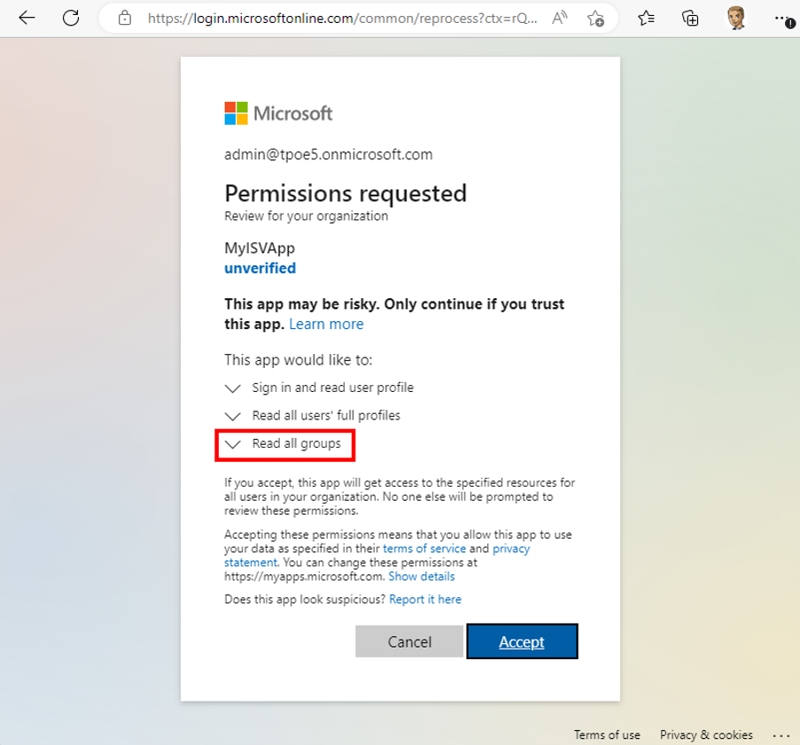800x745 pixels.
Task: Open the terms of service link
Action: pyautogui.click(x=431, y=549)
